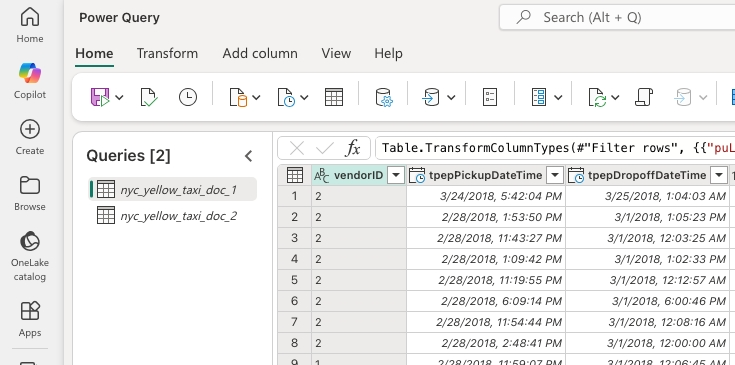Open the tpepPickupDateTime filter dropdown

click(x=555, y=175)
